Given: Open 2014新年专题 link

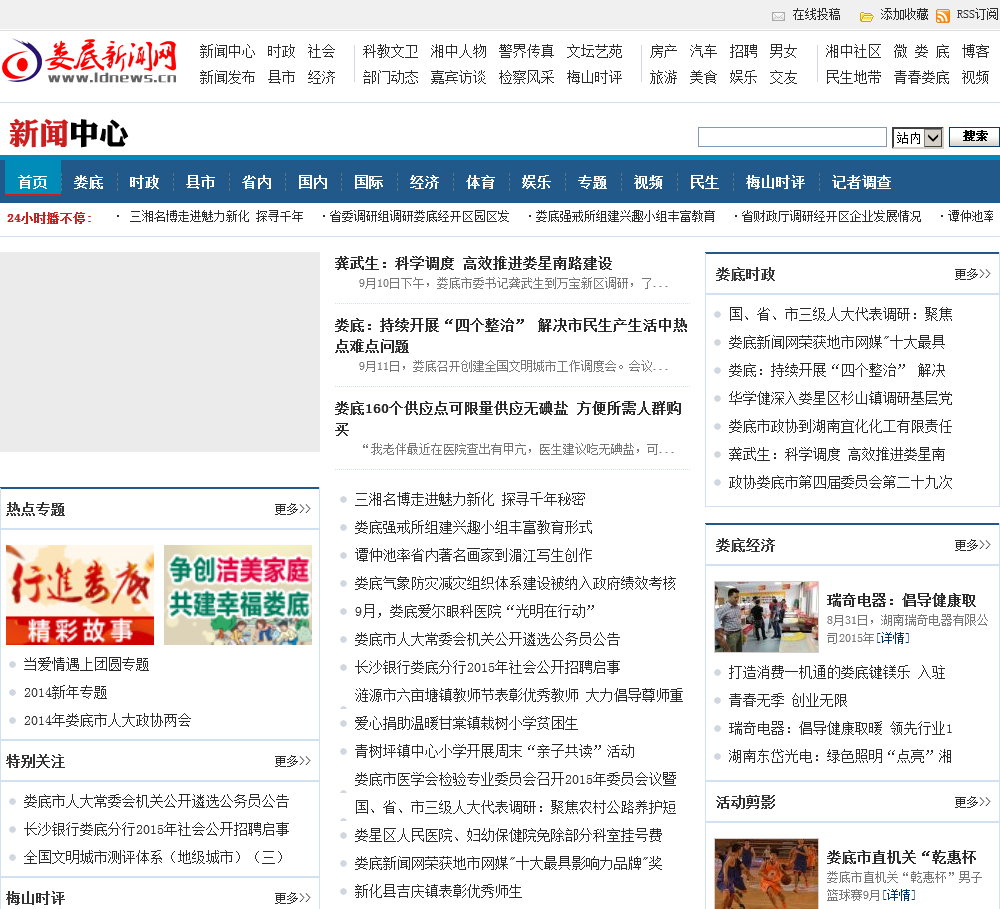Looking at the screenshot, I should coord(65,693).
